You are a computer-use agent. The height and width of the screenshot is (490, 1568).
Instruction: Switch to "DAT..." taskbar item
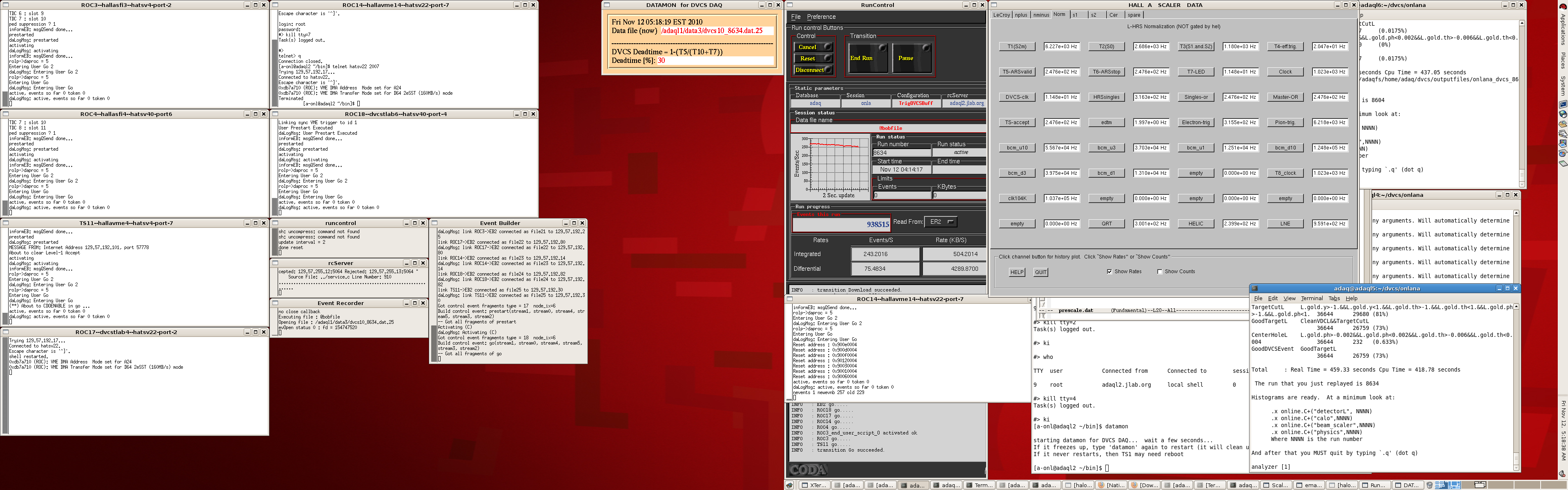pos(1407,485)
